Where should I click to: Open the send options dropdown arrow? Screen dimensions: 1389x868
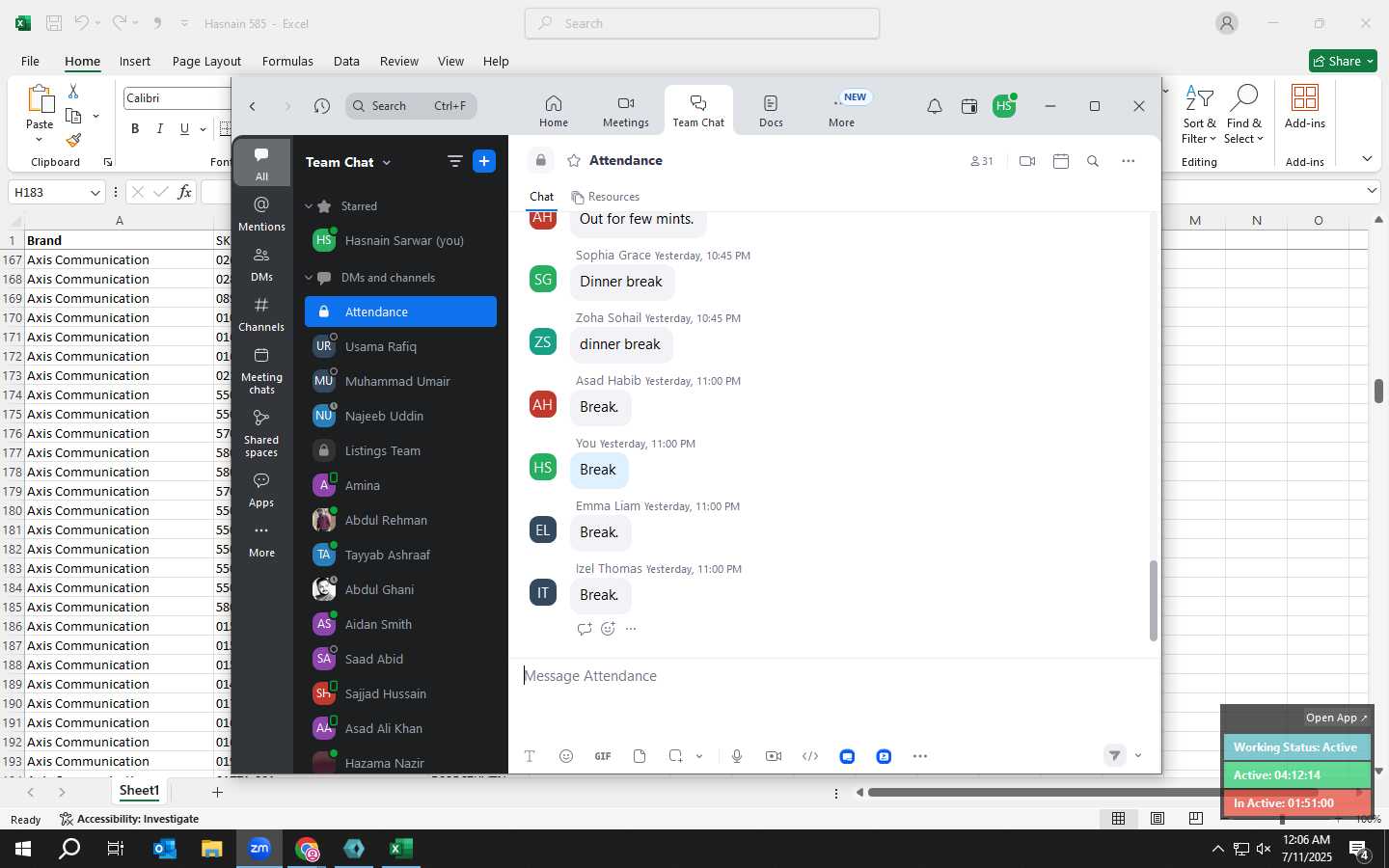click(1138, 756)
